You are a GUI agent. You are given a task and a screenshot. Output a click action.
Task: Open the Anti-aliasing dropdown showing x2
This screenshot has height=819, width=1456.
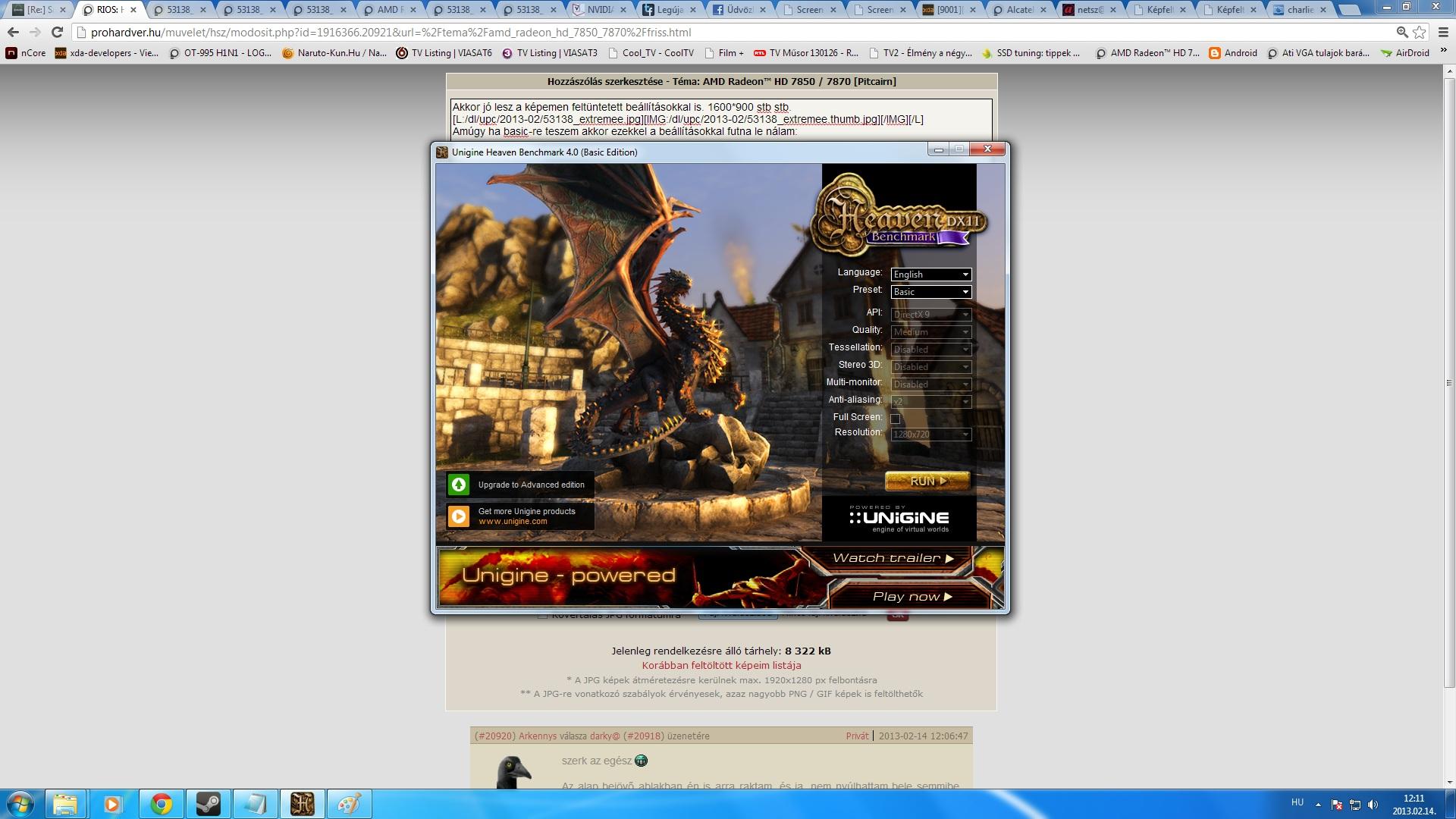point(930,401)
